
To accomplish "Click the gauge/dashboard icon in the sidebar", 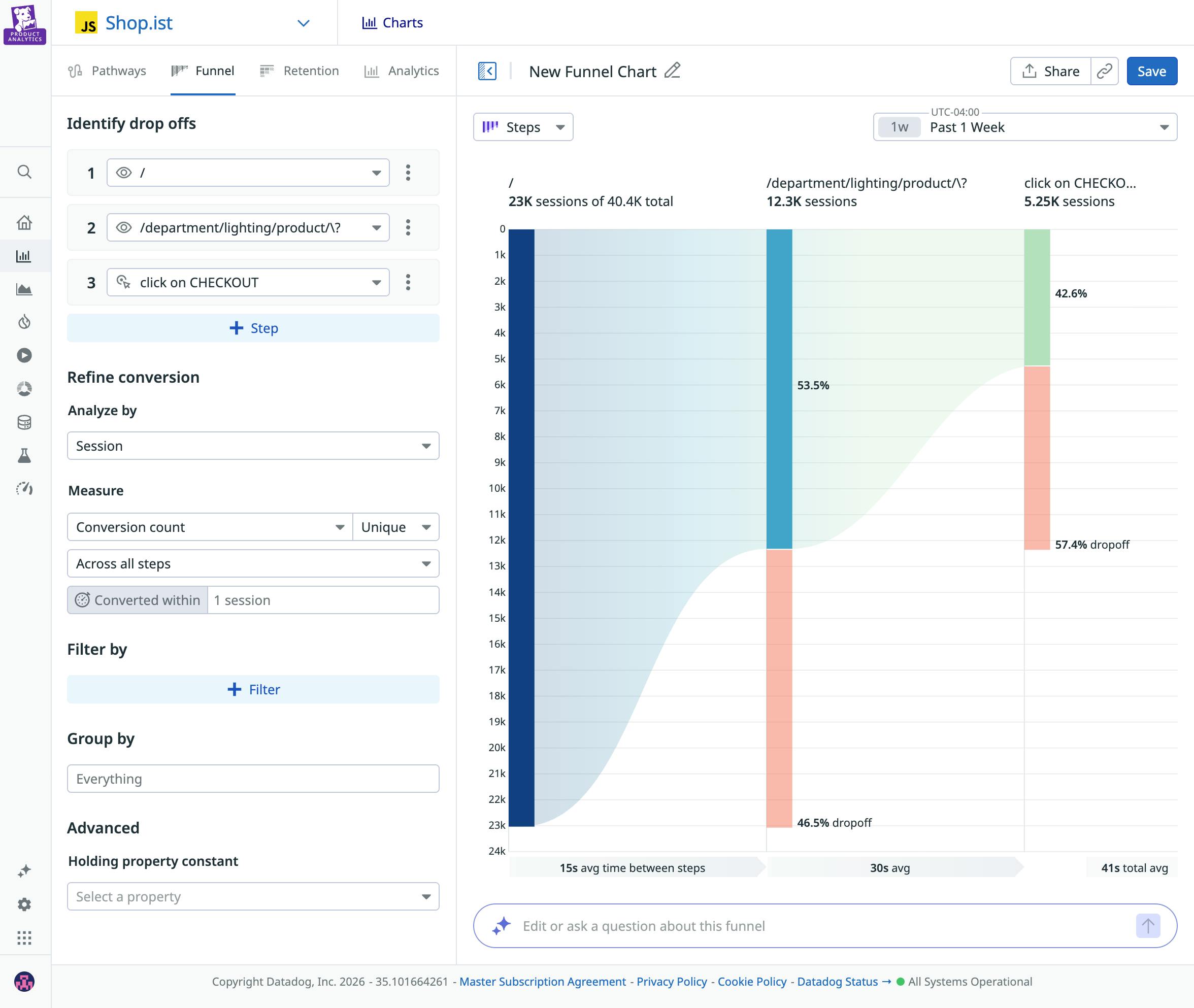I will (25, 489).
